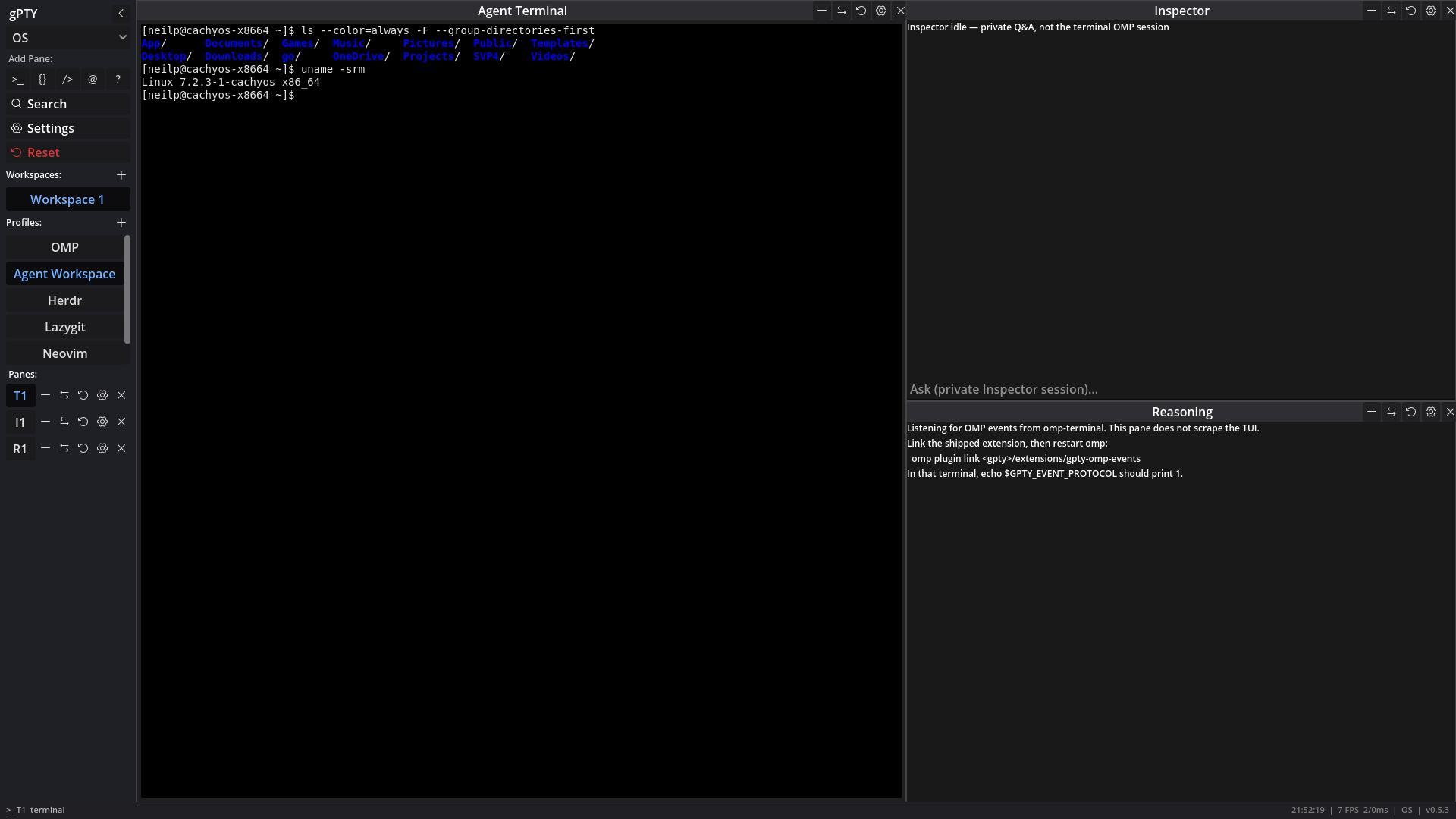Click the v0.5.3 version in status bar
Screen dimensions: 1456x819
tap(1437, 810)
